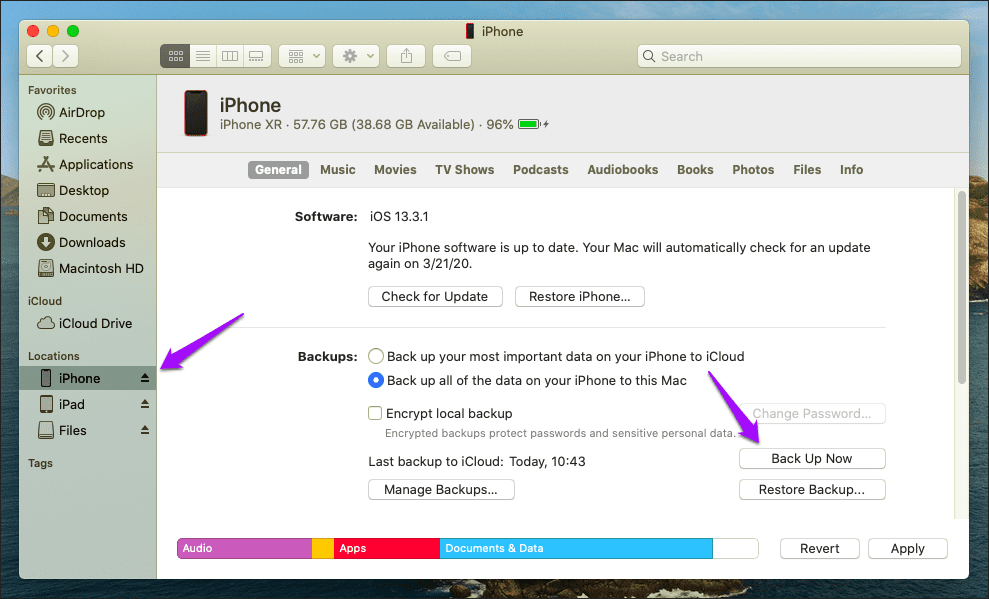Switch Finder to gallery view
The width and height of the screenshot is (989, 599).
[257, 56]
